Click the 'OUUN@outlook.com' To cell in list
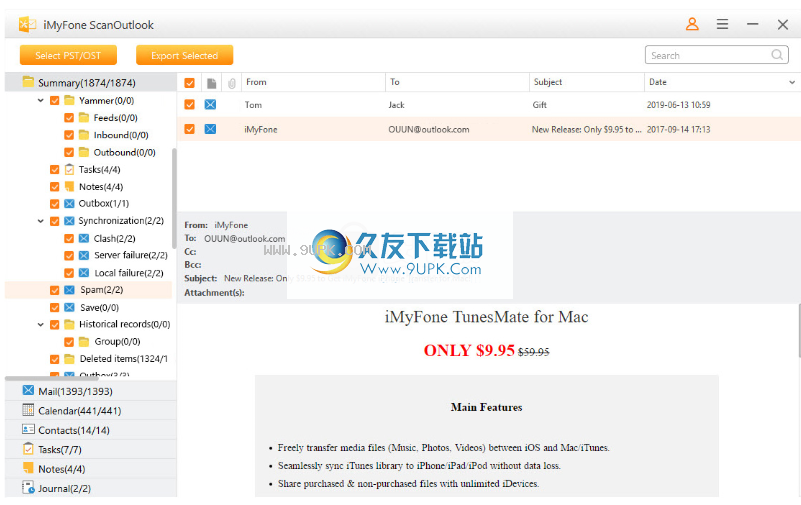This screenshot has height=505, width=801. [429, 129]
